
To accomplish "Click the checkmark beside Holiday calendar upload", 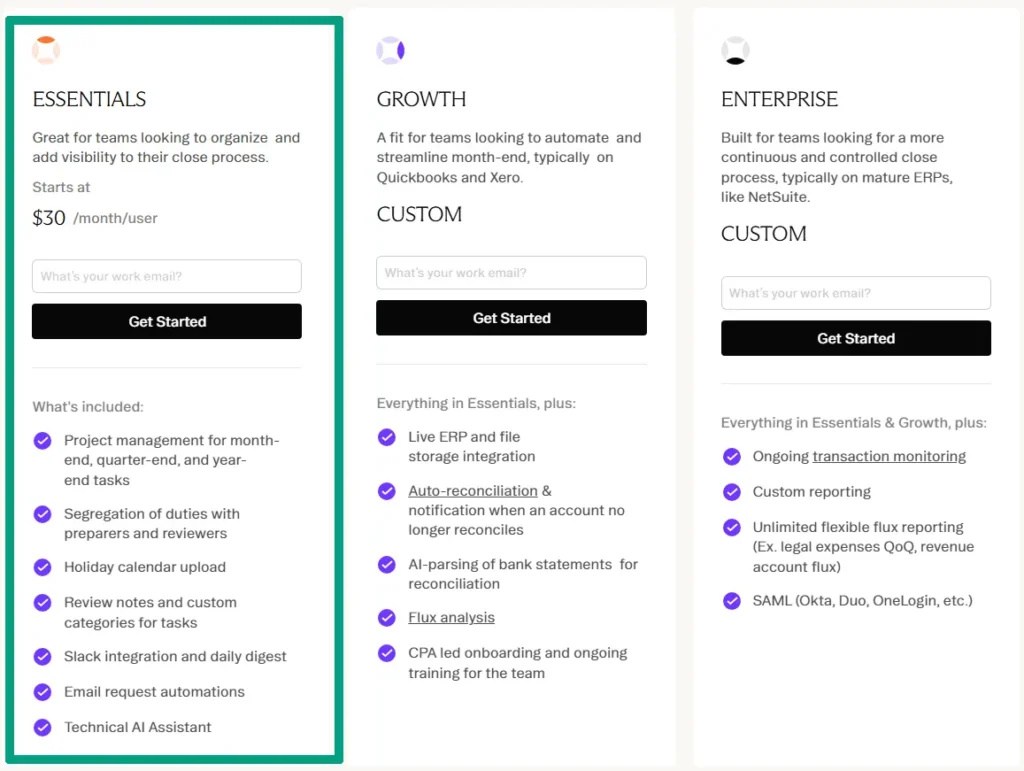I will click(x=42, y=567).
